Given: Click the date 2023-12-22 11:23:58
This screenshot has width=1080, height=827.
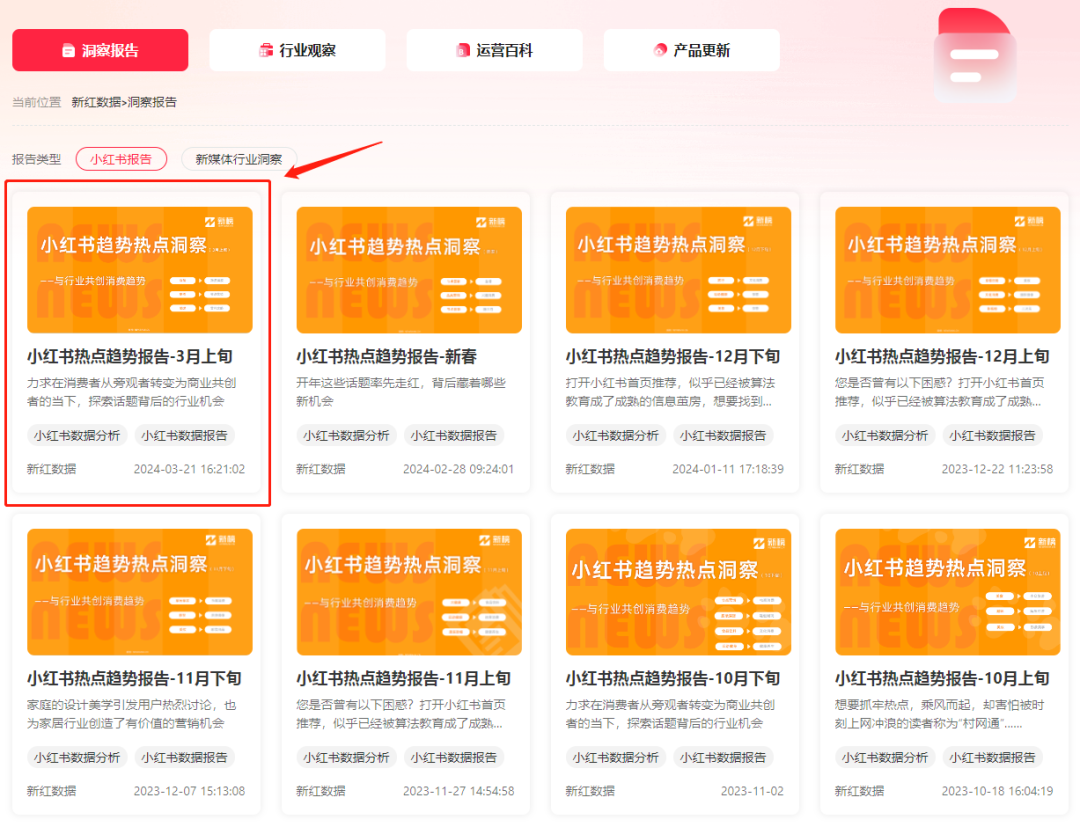Looking at the screenshot, I should 997,470.
